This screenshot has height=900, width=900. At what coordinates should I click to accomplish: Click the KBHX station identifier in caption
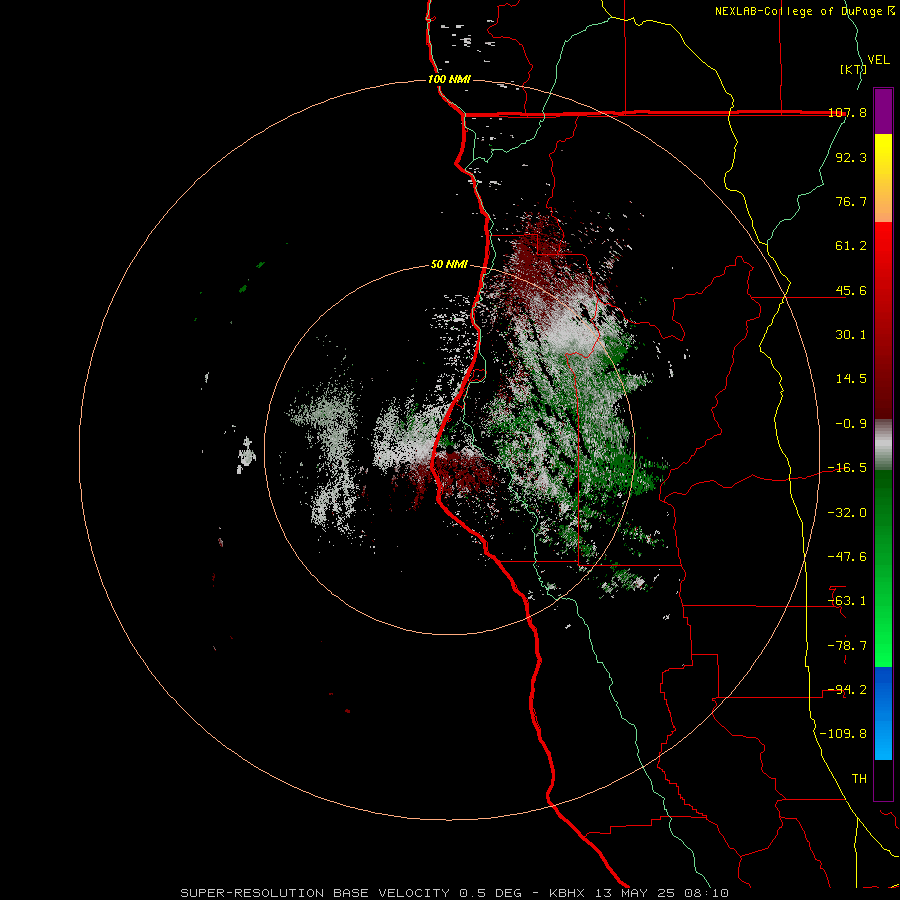(568, 893)
